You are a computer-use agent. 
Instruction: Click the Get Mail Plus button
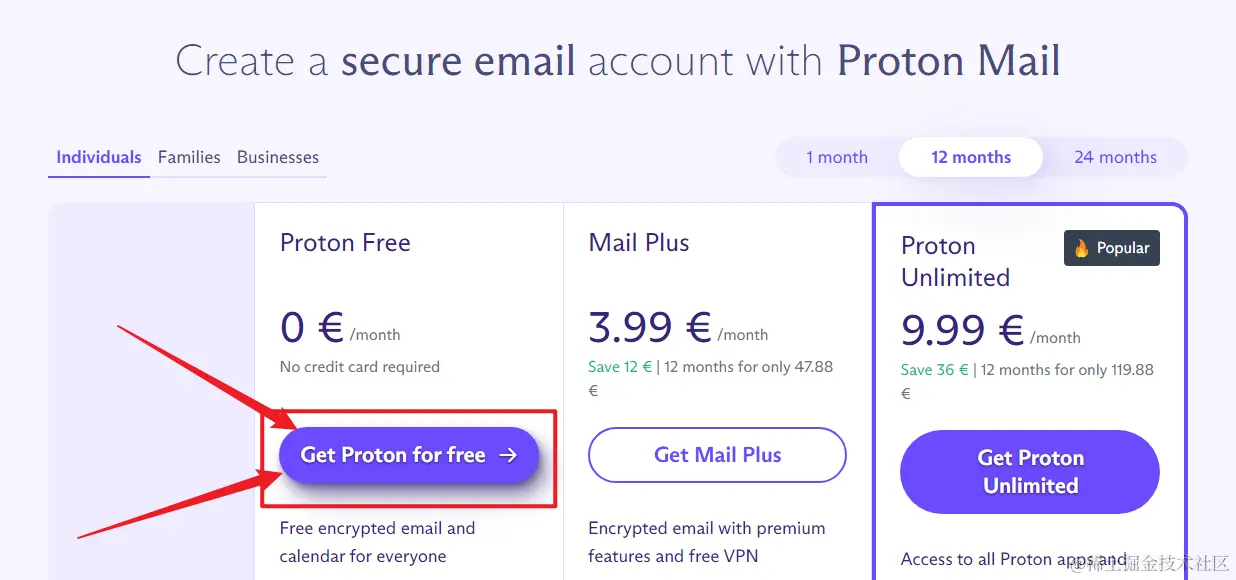(717, 455)
